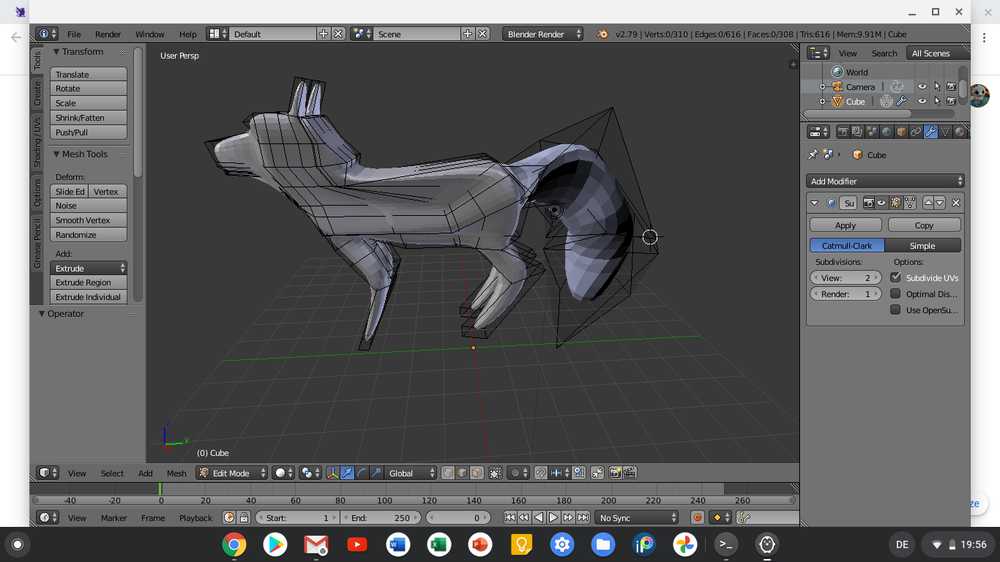Enable the Optimal Display checkbox

[895, 294]
